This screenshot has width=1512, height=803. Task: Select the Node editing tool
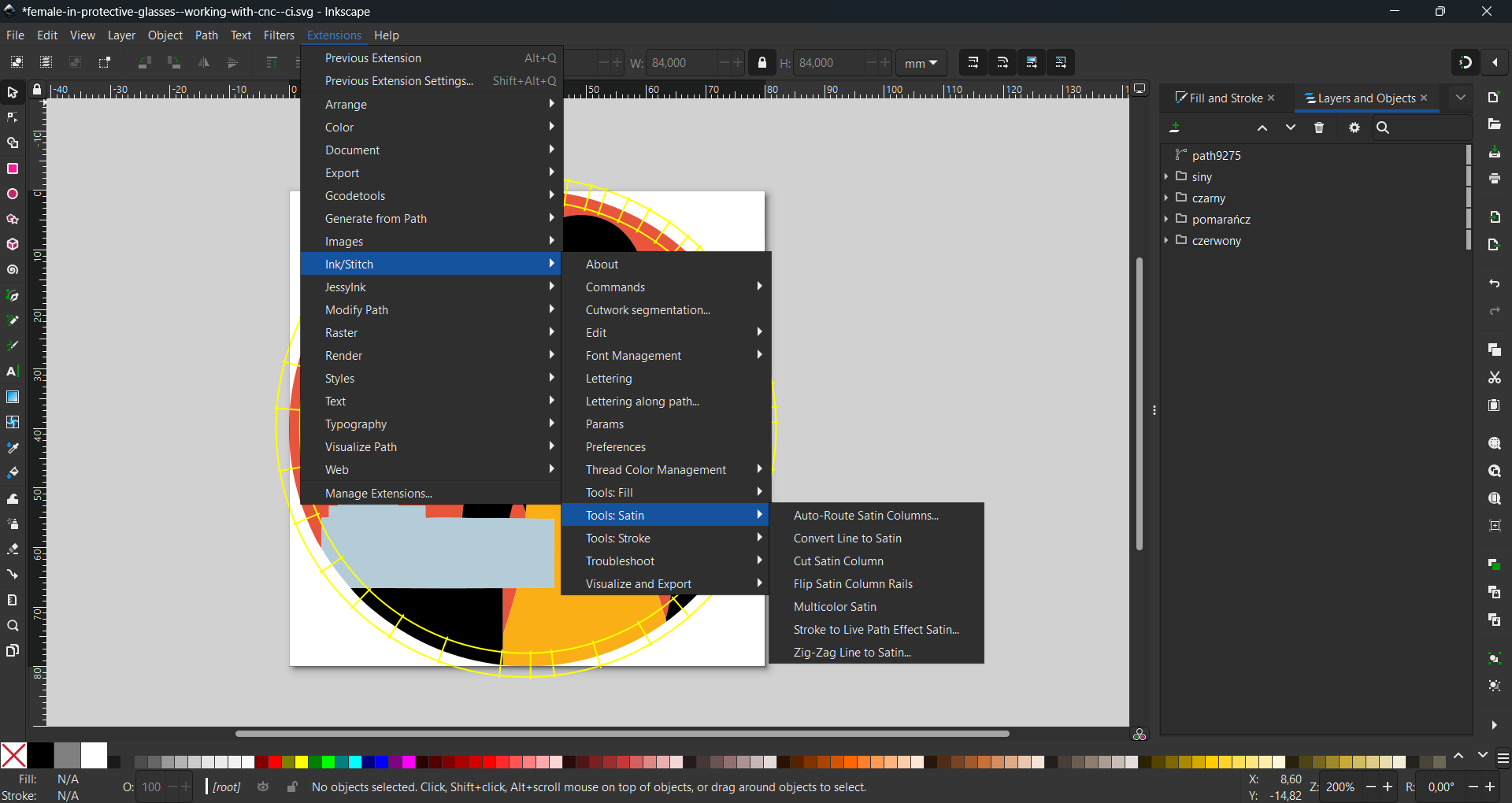pyautogui.click(x=13, y=118)
